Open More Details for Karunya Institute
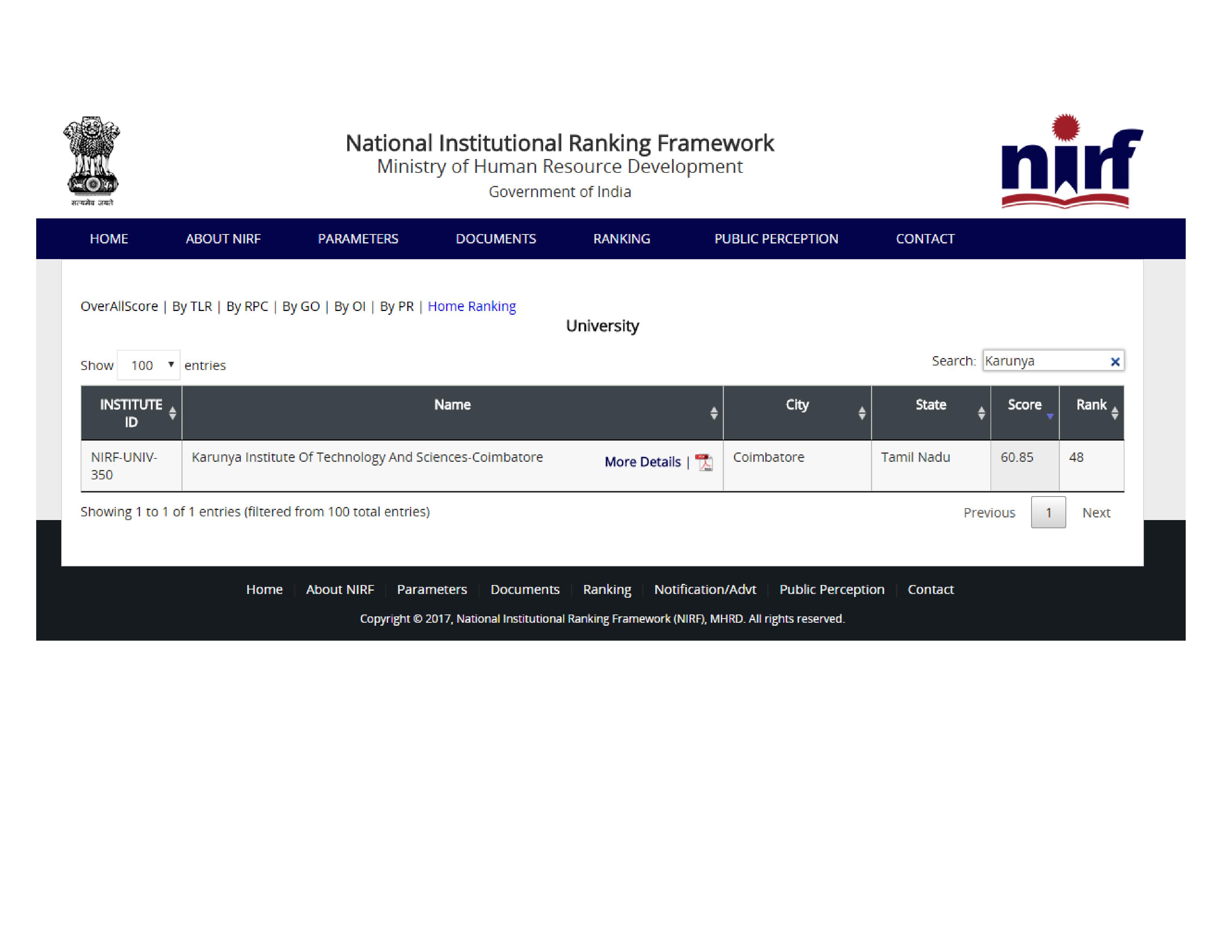1232x952 pixels. [x=643, y=463]
